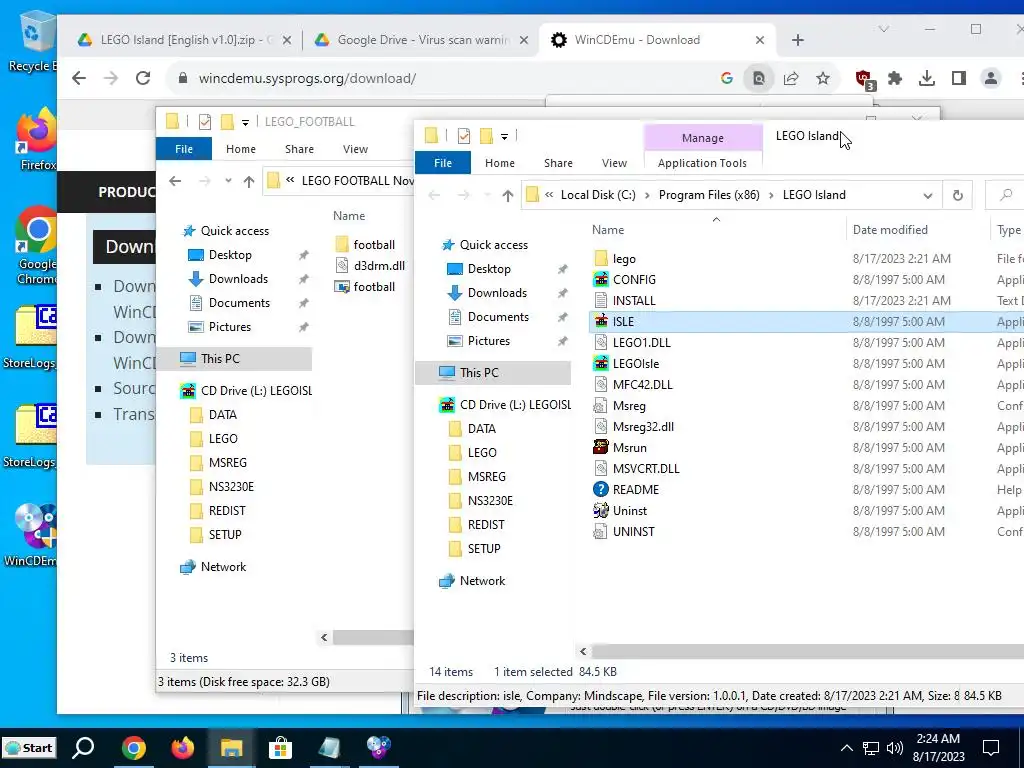Image resolution: width=1024 pixels, height=768 pixels.
Task: Click the Google translate G icon in the address bar
Action: tap(727, 78)
